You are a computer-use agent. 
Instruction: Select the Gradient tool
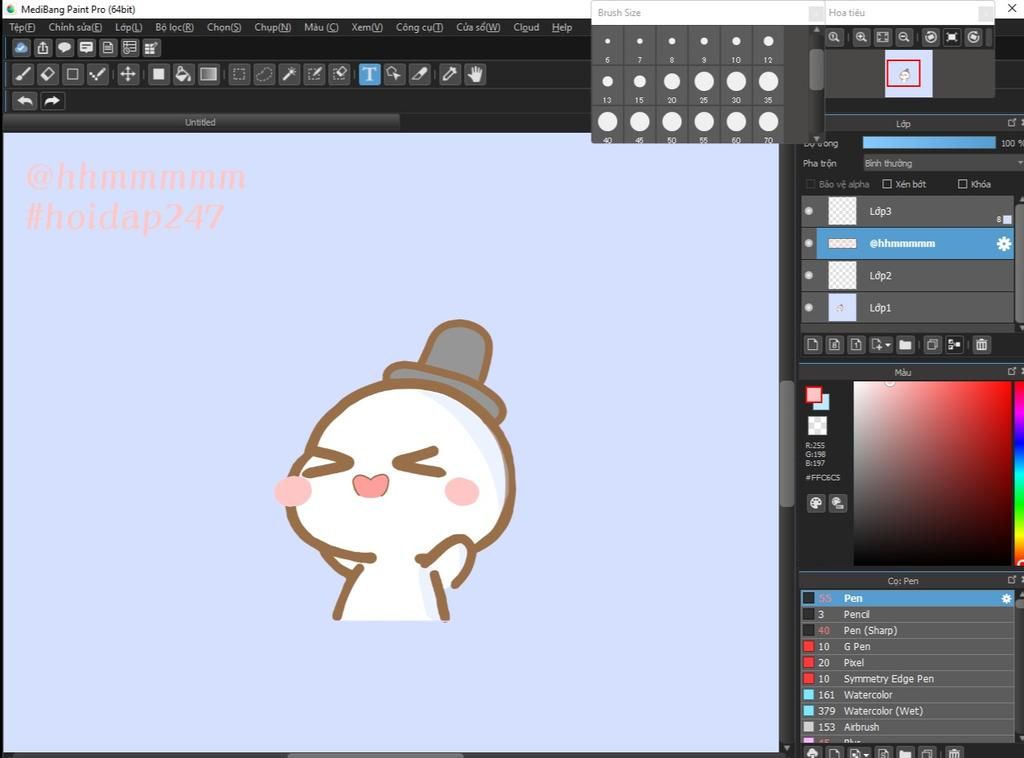coord(209,74)
